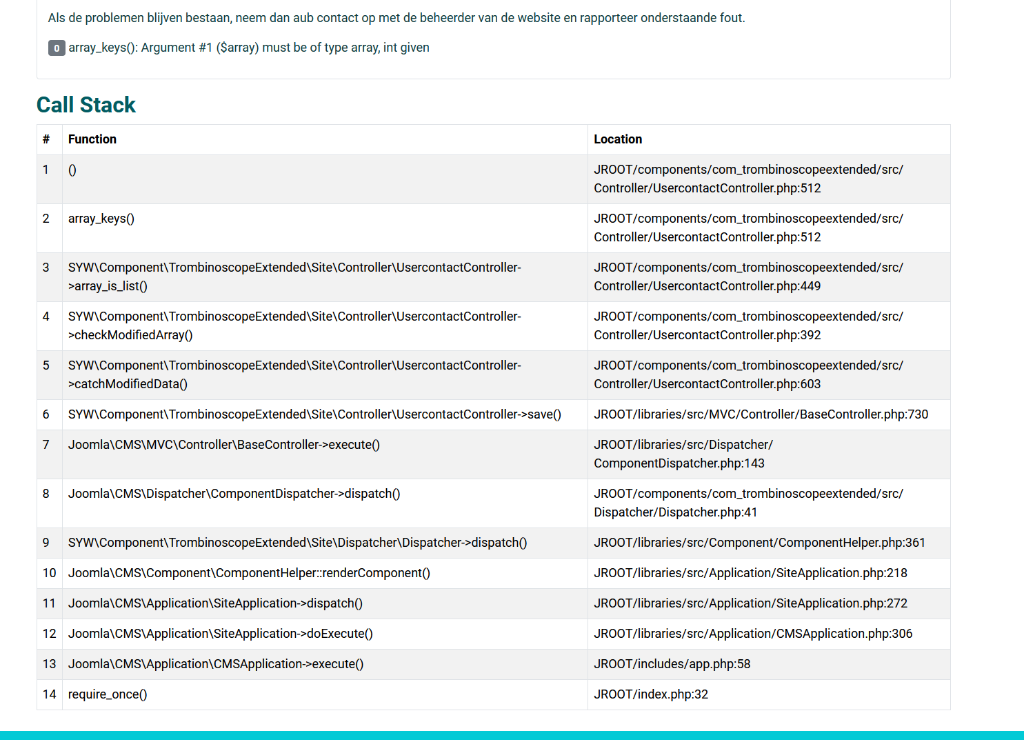Click the ComponentHelper::renderComponent() entry
1024x740 pixels.
249,573
